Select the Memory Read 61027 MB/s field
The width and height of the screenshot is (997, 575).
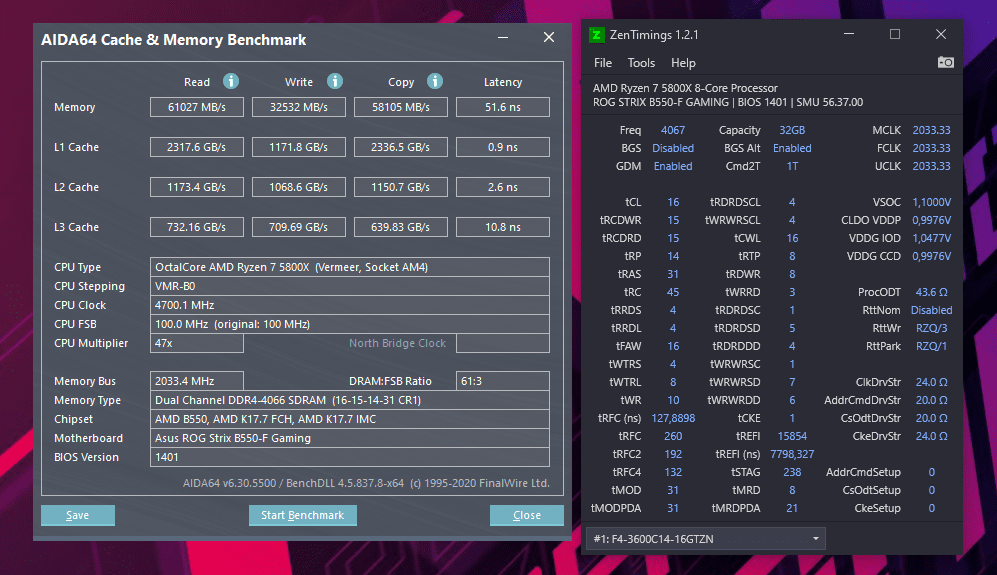click(196, 107)
